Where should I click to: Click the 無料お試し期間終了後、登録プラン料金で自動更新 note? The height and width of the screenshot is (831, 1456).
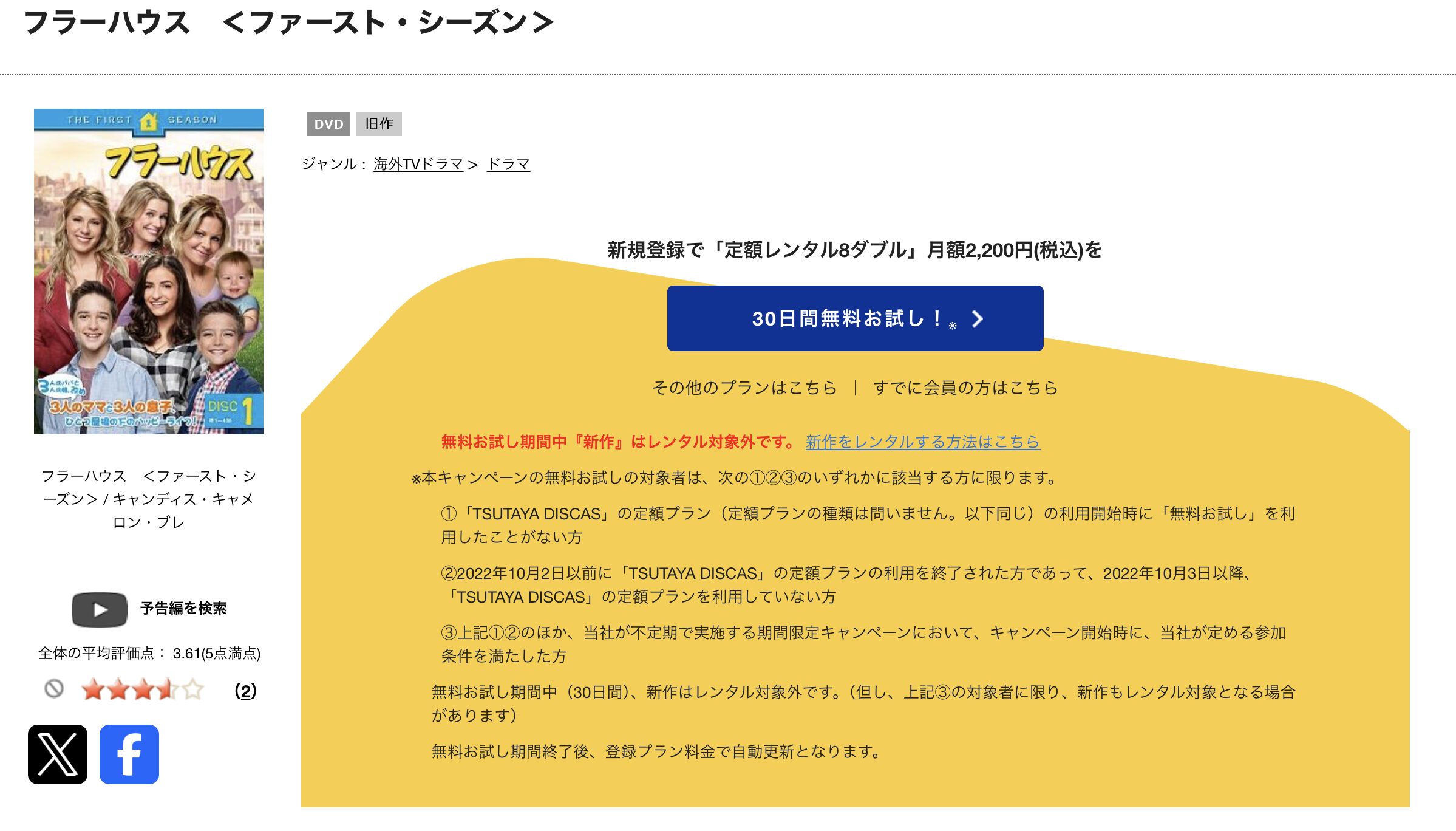[656, 752]
